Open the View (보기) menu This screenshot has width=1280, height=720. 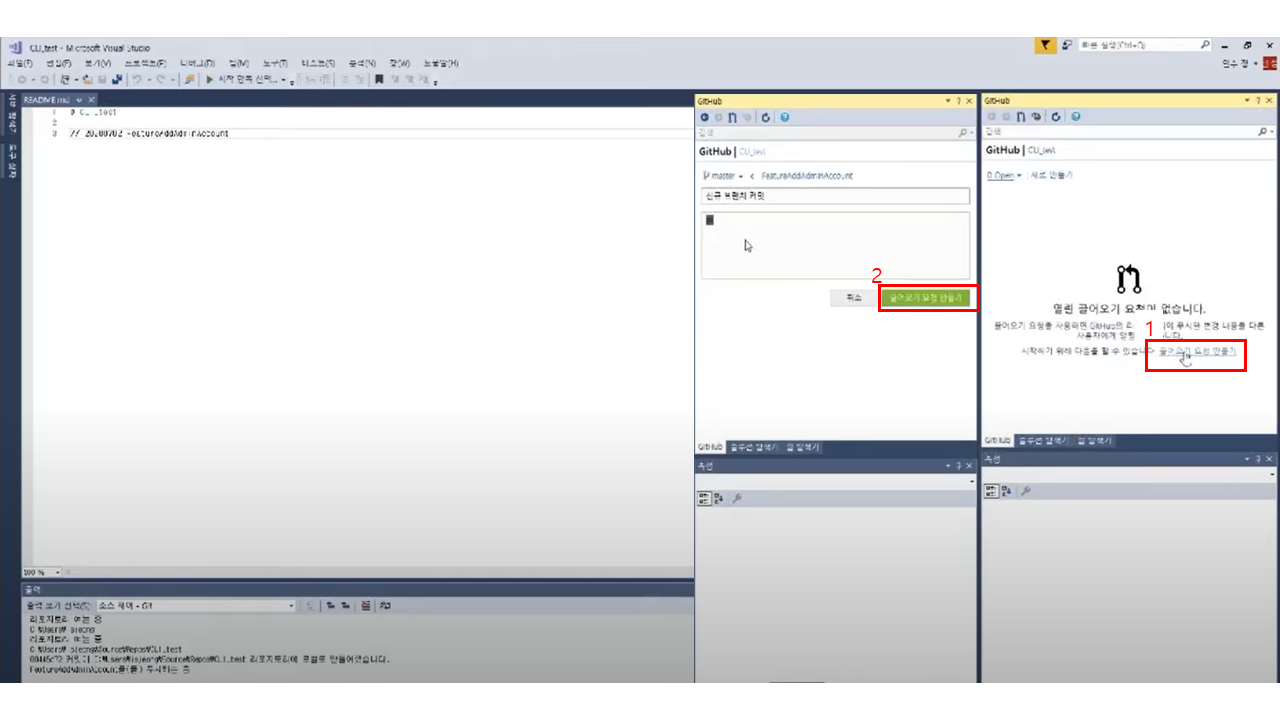[x=97, y=63]
